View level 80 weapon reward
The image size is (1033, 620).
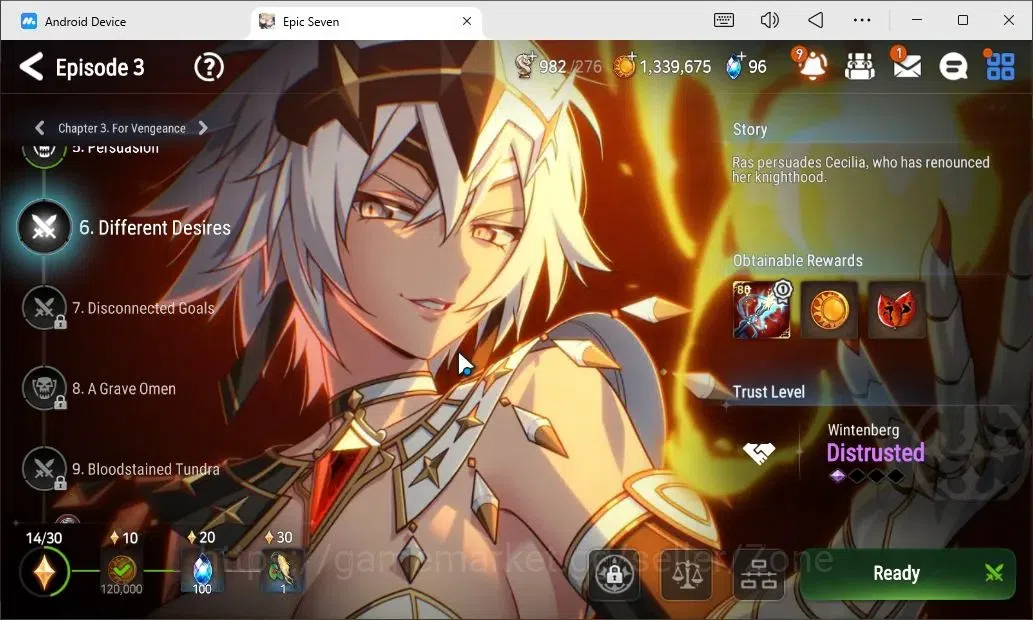pos(762,310)
